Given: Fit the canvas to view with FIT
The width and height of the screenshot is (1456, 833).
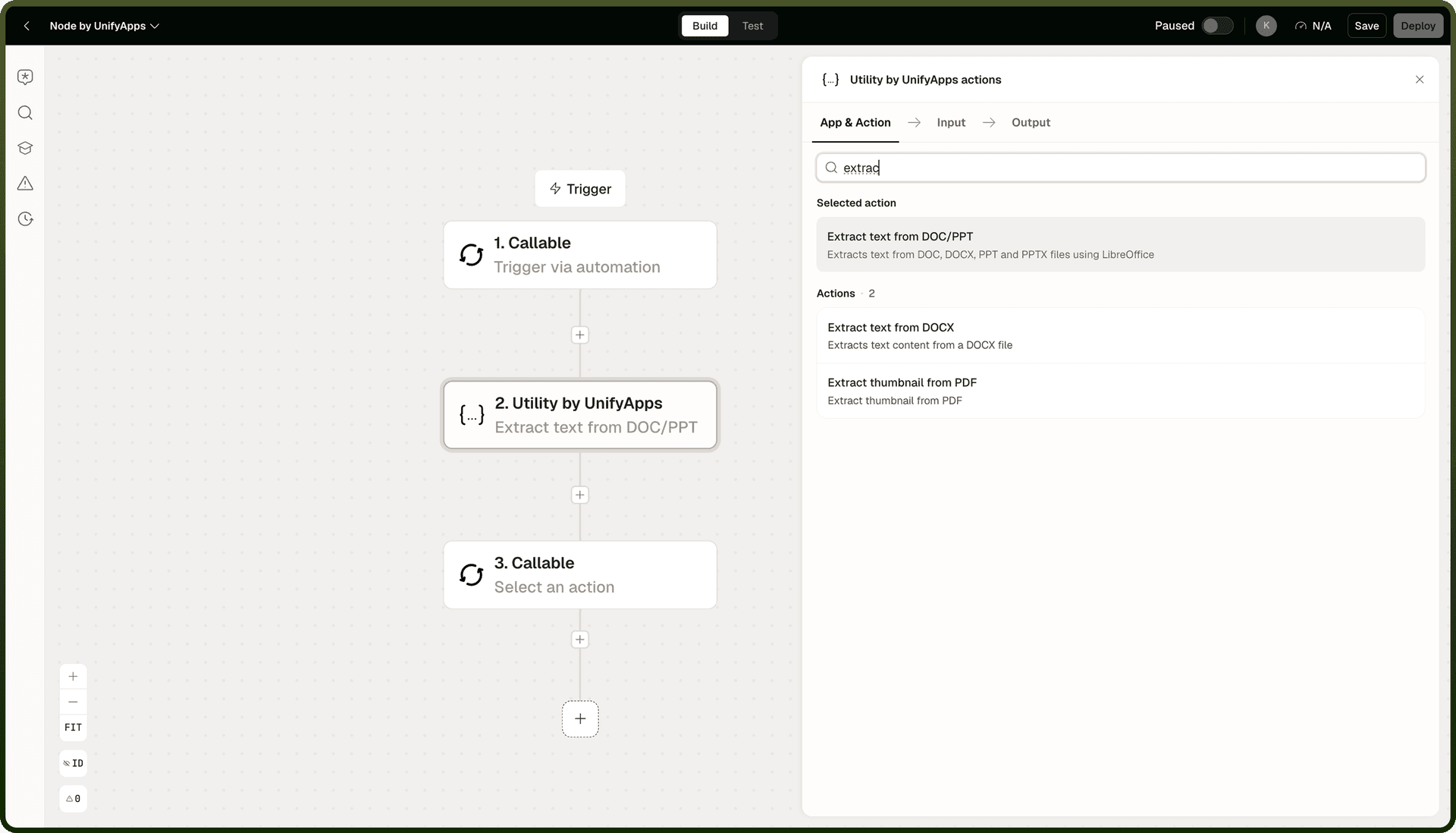Looking at the screenshot, I should coord(73,728).
